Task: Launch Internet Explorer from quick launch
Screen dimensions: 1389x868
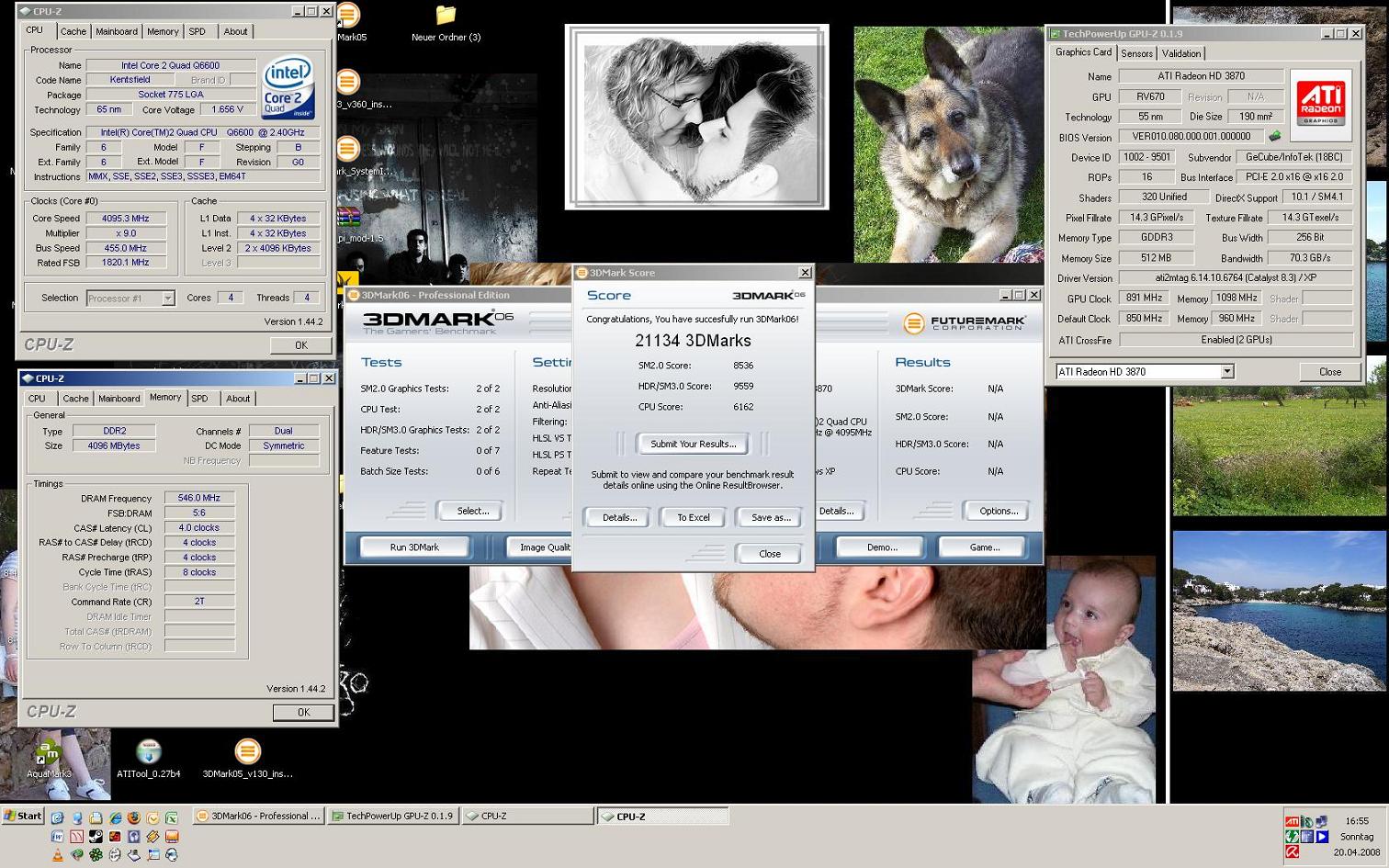Action: pyautogui.click(x=116, y=817)
